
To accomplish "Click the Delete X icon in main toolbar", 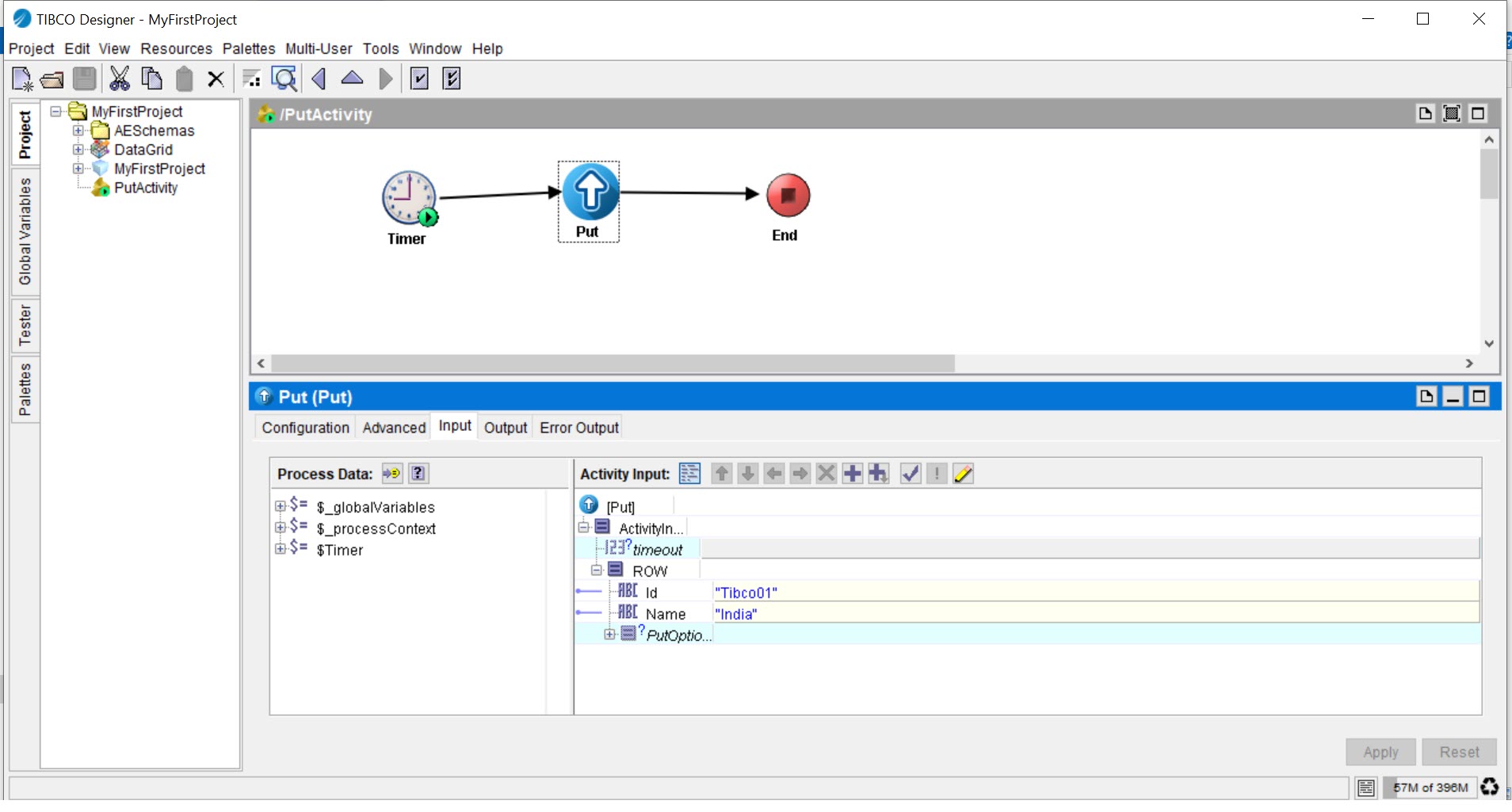I will [x=216, y=79].
